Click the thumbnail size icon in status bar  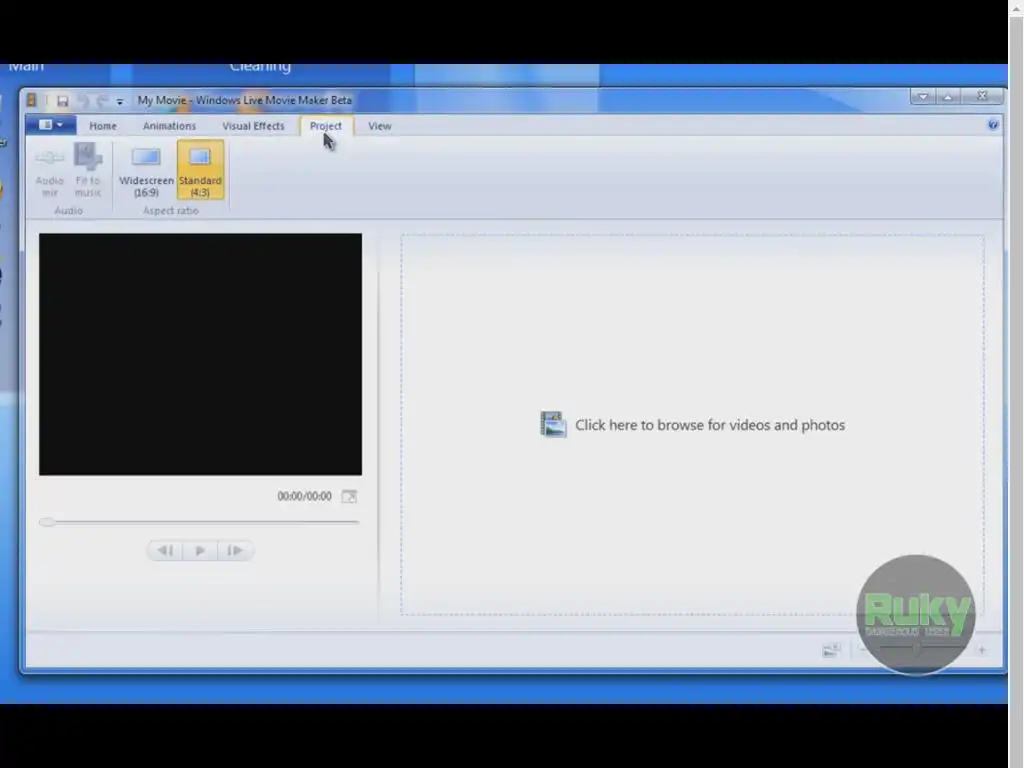click(x=831, y=650)
